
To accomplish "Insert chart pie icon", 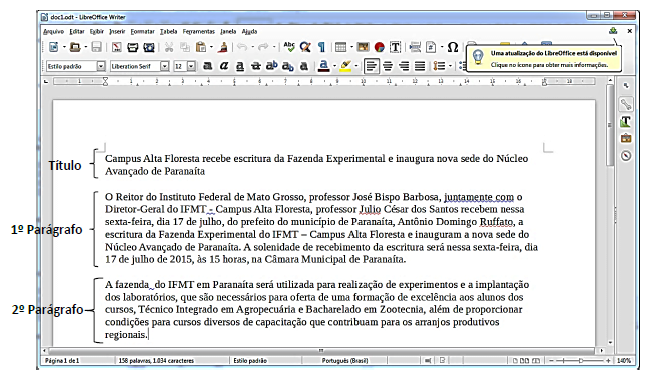I will click(x=379, y=47).
